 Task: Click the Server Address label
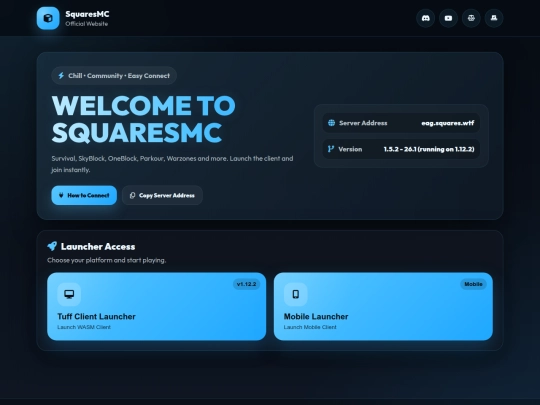click(363, 123)
